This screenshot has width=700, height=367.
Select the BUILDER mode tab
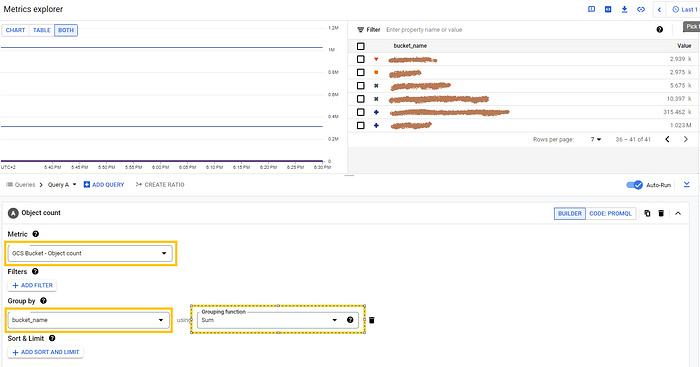570,213
